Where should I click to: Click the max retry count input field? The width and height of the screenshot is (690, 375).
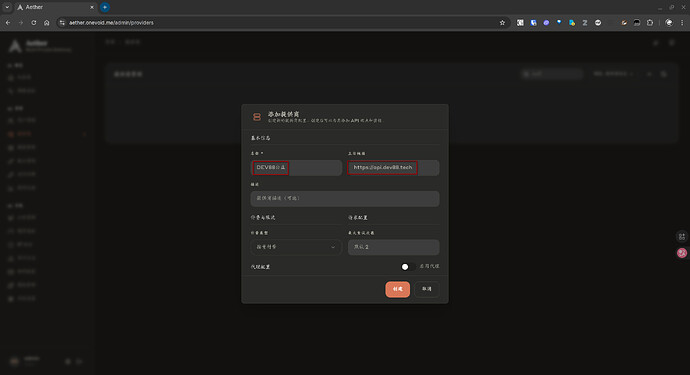[x=393, y=247]
